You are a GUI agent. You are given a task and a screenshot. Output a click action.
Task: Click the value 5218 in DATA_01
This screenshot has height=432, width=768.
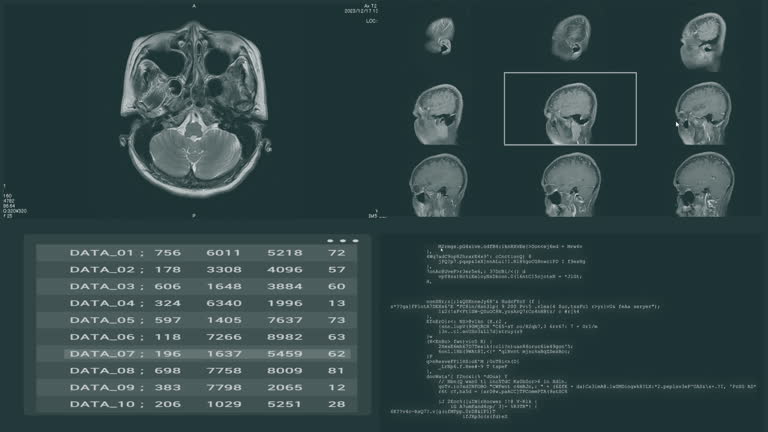pos(285,253)
